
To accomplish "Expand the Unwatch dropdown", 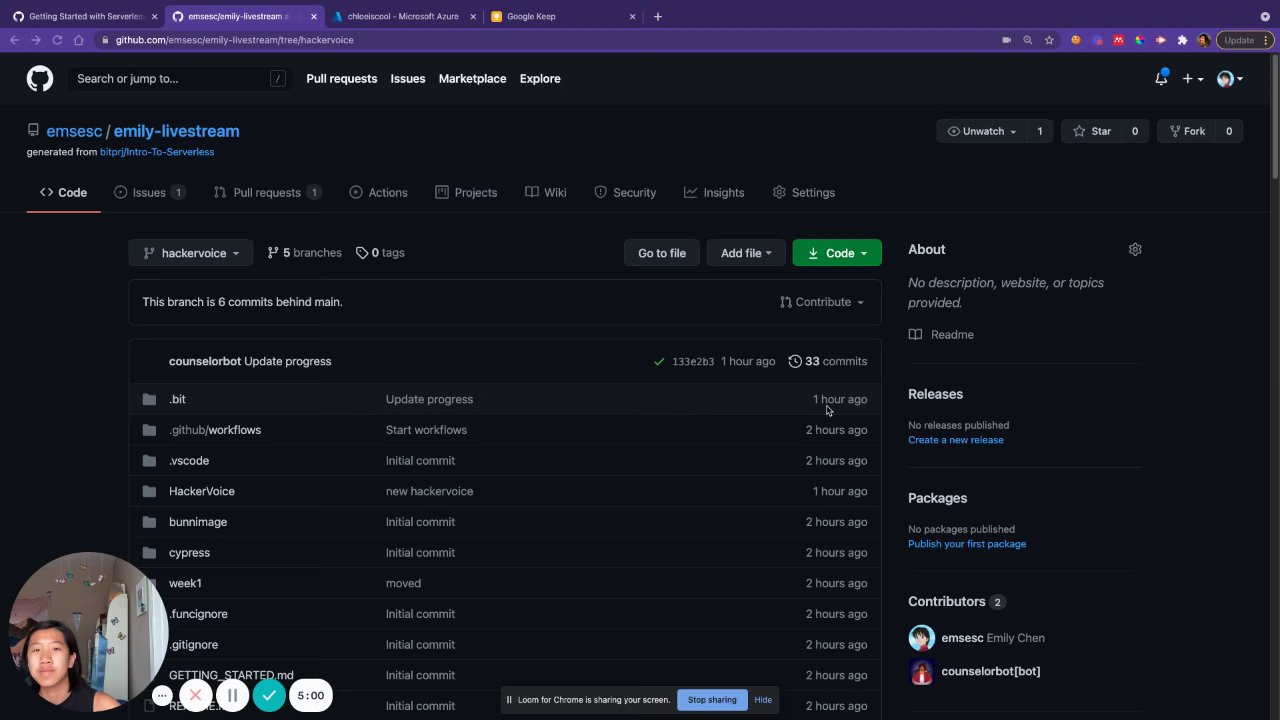I will 982,131.
